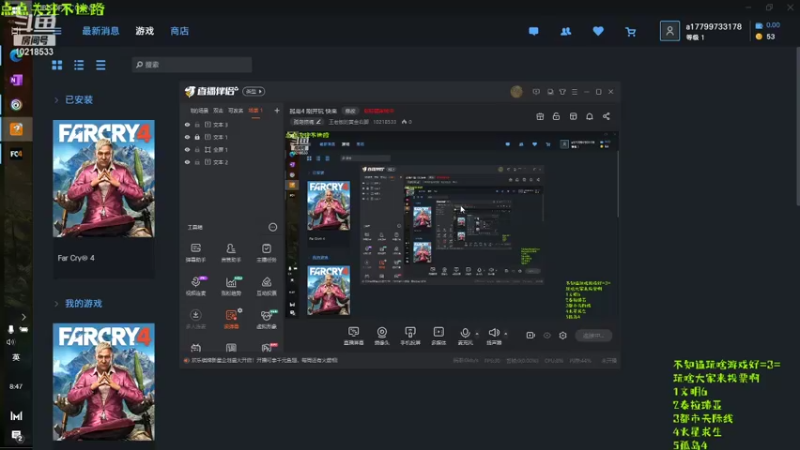Open the hamburger menu in the companion title bar

click(x=574, y=92)
